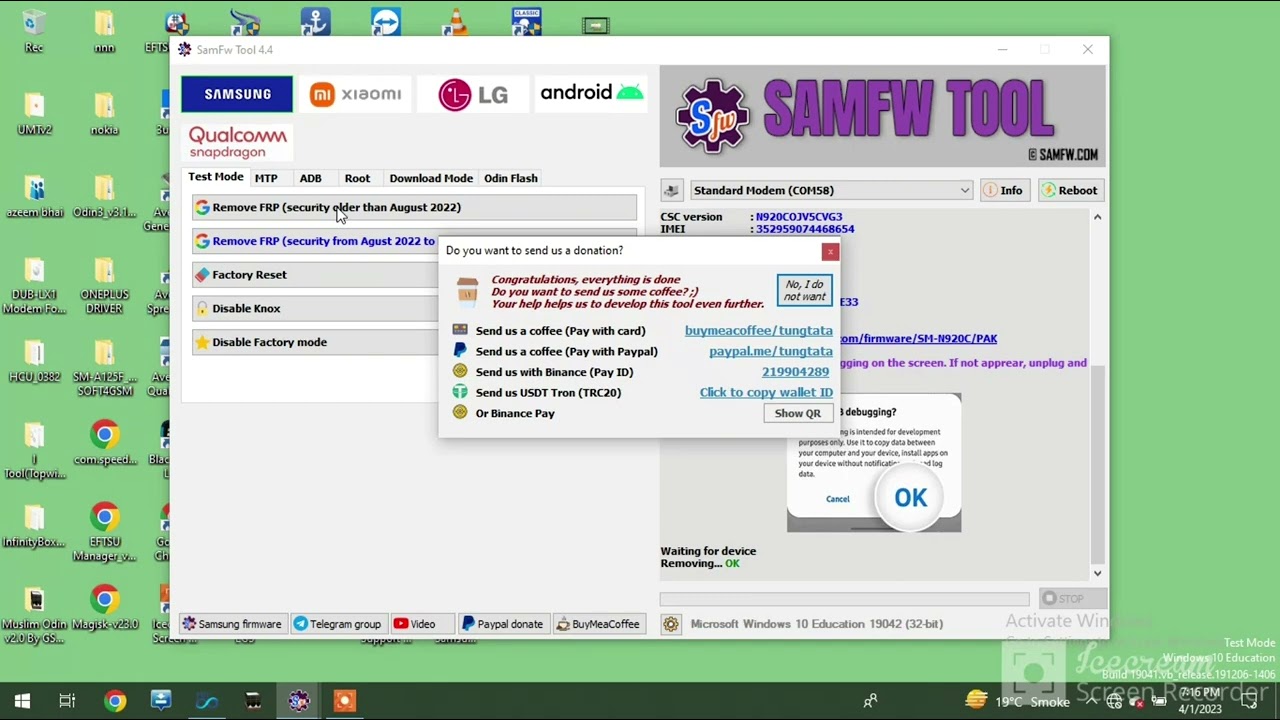This screenshot has height=720, width=1280.
Task: Open ONEPLUS DRIVER folder on desktop
Action: (x=104, y=287)
